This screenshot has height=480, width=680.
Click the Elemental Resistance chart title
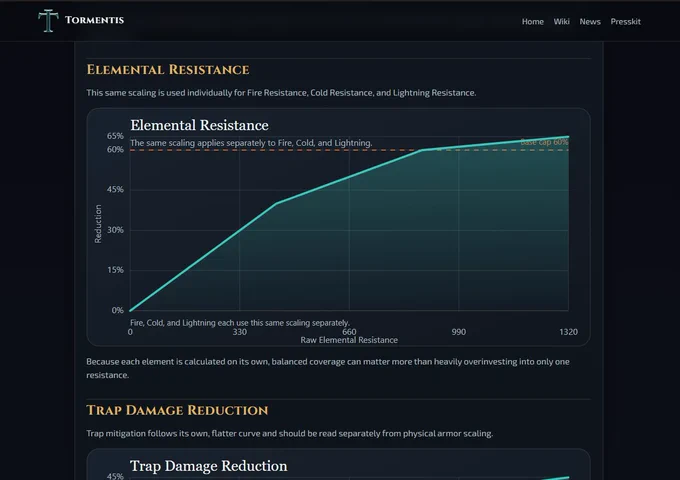tap(199, 125)
